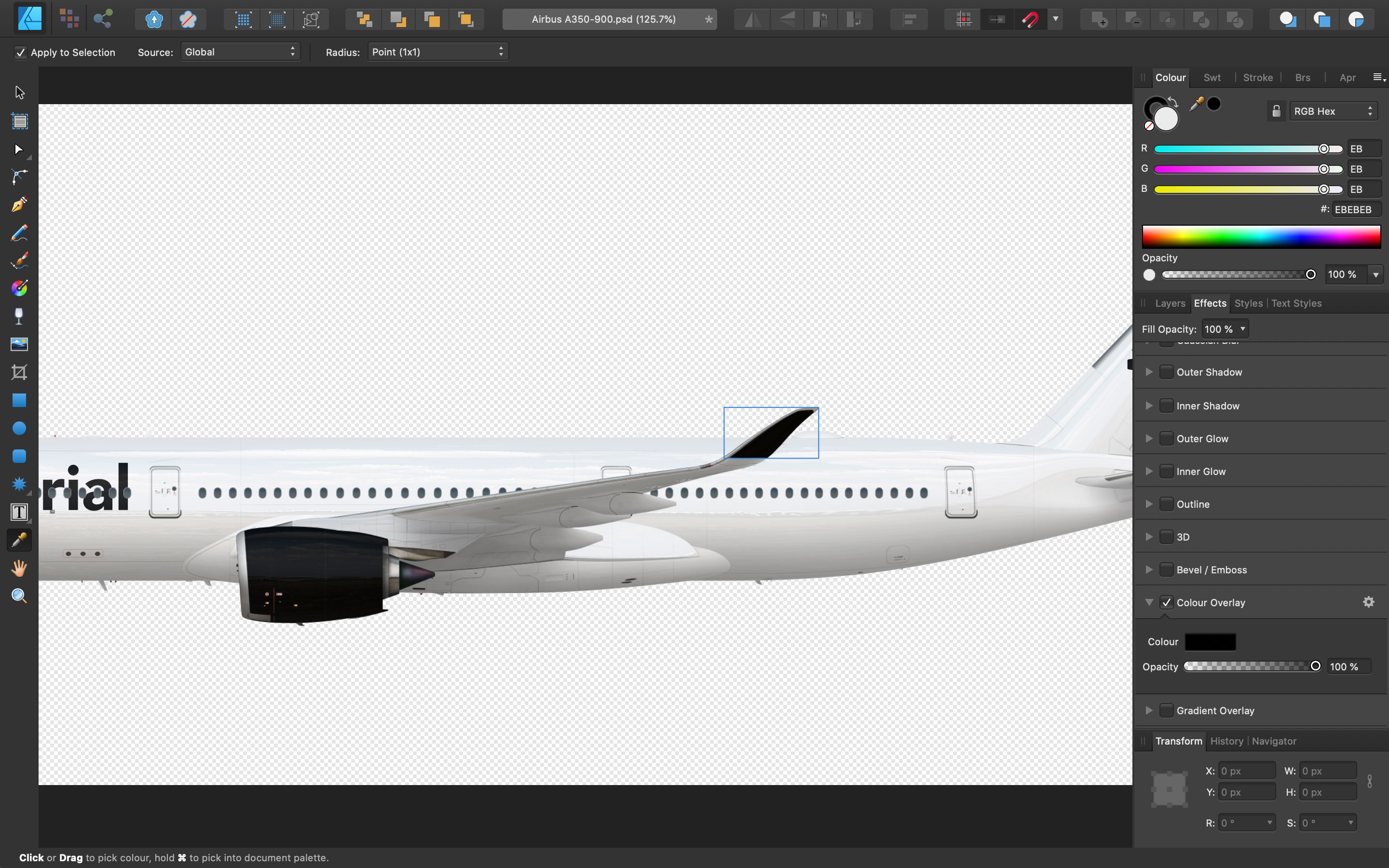Open the History tab

1226,741
